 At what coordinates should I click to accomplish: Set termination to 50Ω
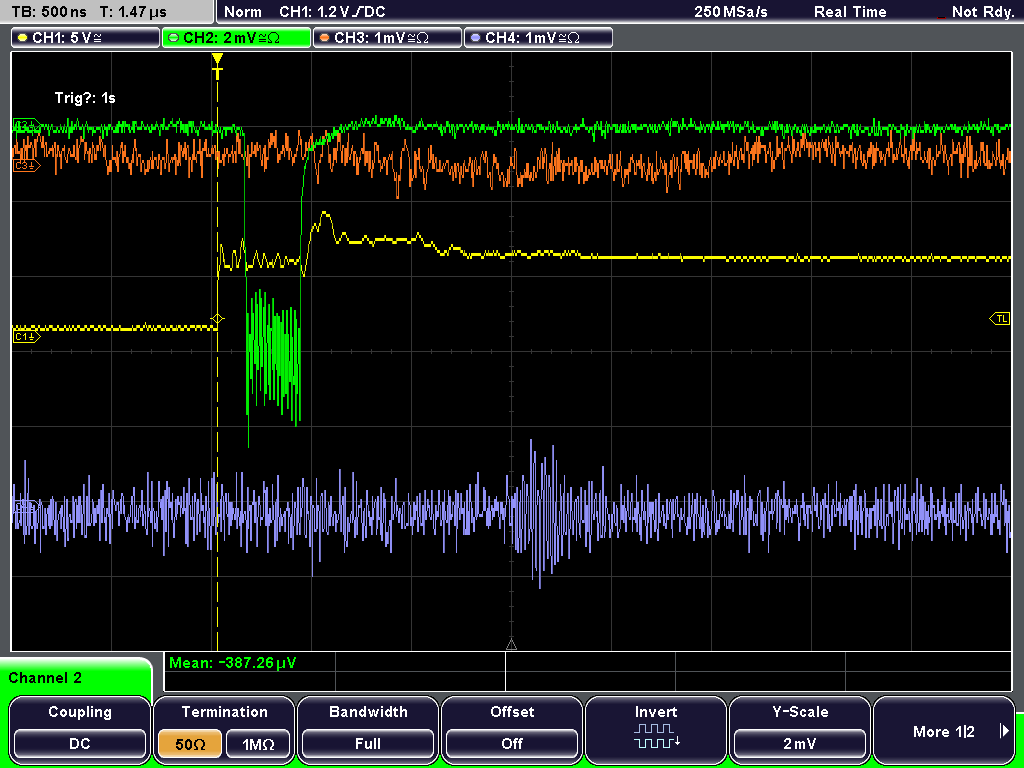[x=190, y=744]
